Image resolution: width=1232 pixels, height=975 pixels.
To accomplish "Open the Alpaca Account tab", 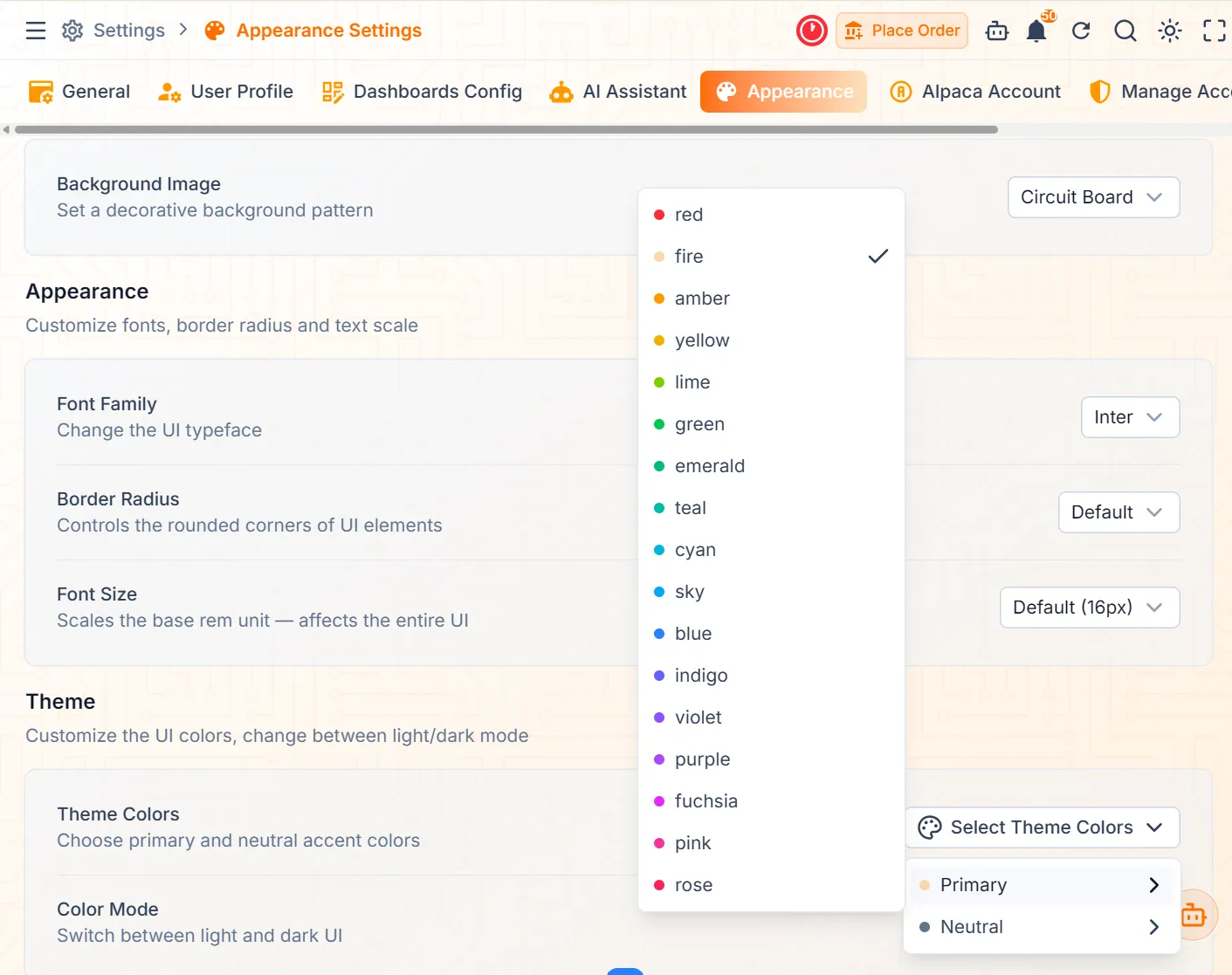I will pos(975,92).
